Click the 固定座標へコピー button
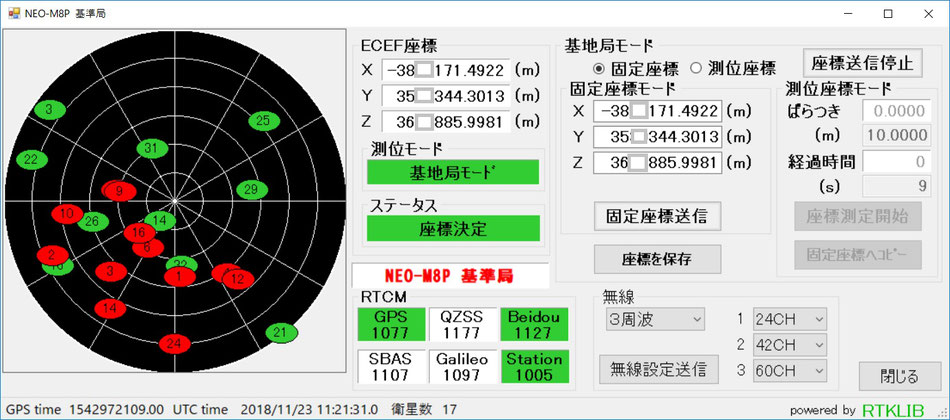This screenshot has height=420, width=950. (858, 255)
